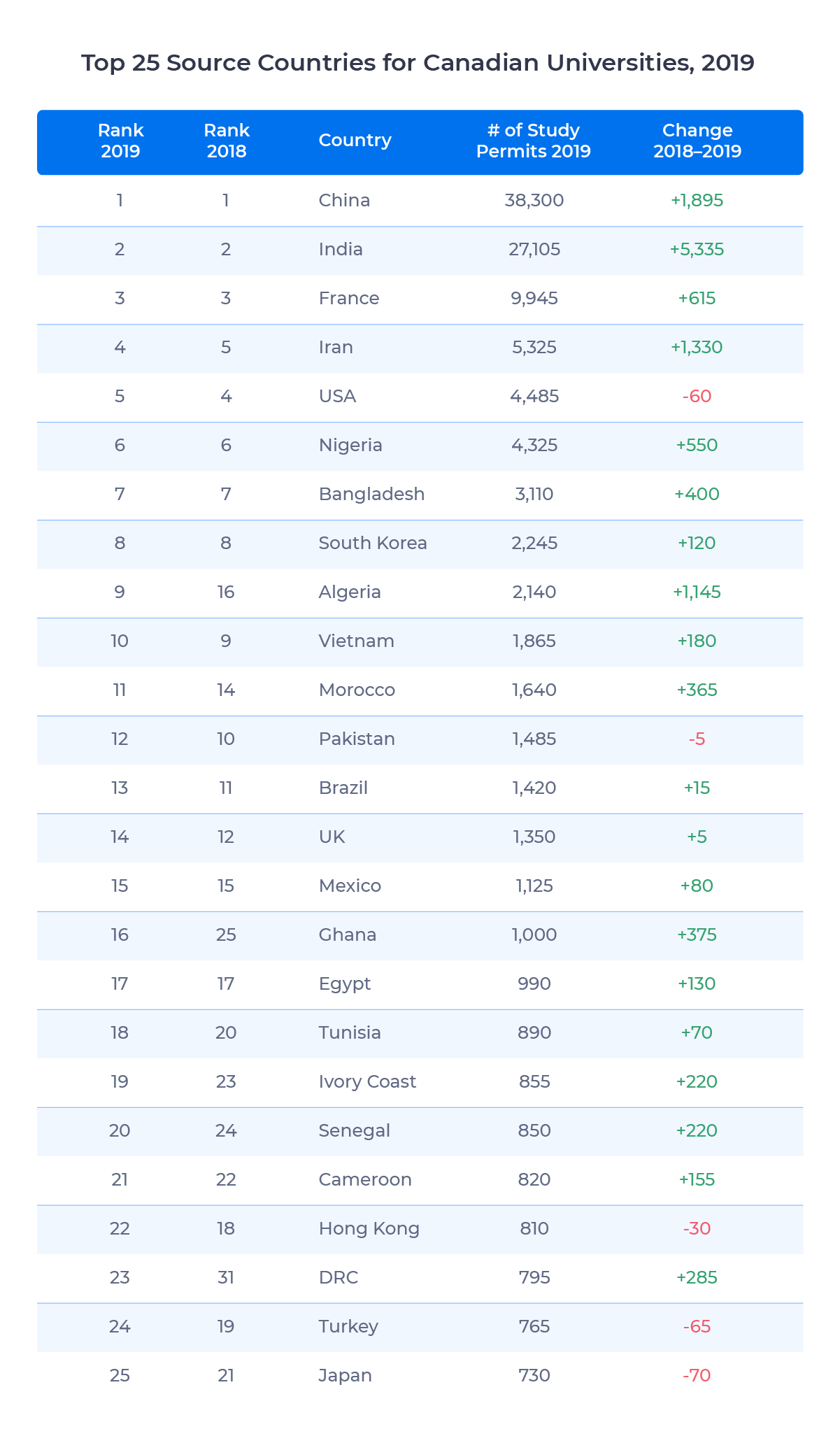Select the South Korea country name

pyautogui.click(x=373, y=543)
